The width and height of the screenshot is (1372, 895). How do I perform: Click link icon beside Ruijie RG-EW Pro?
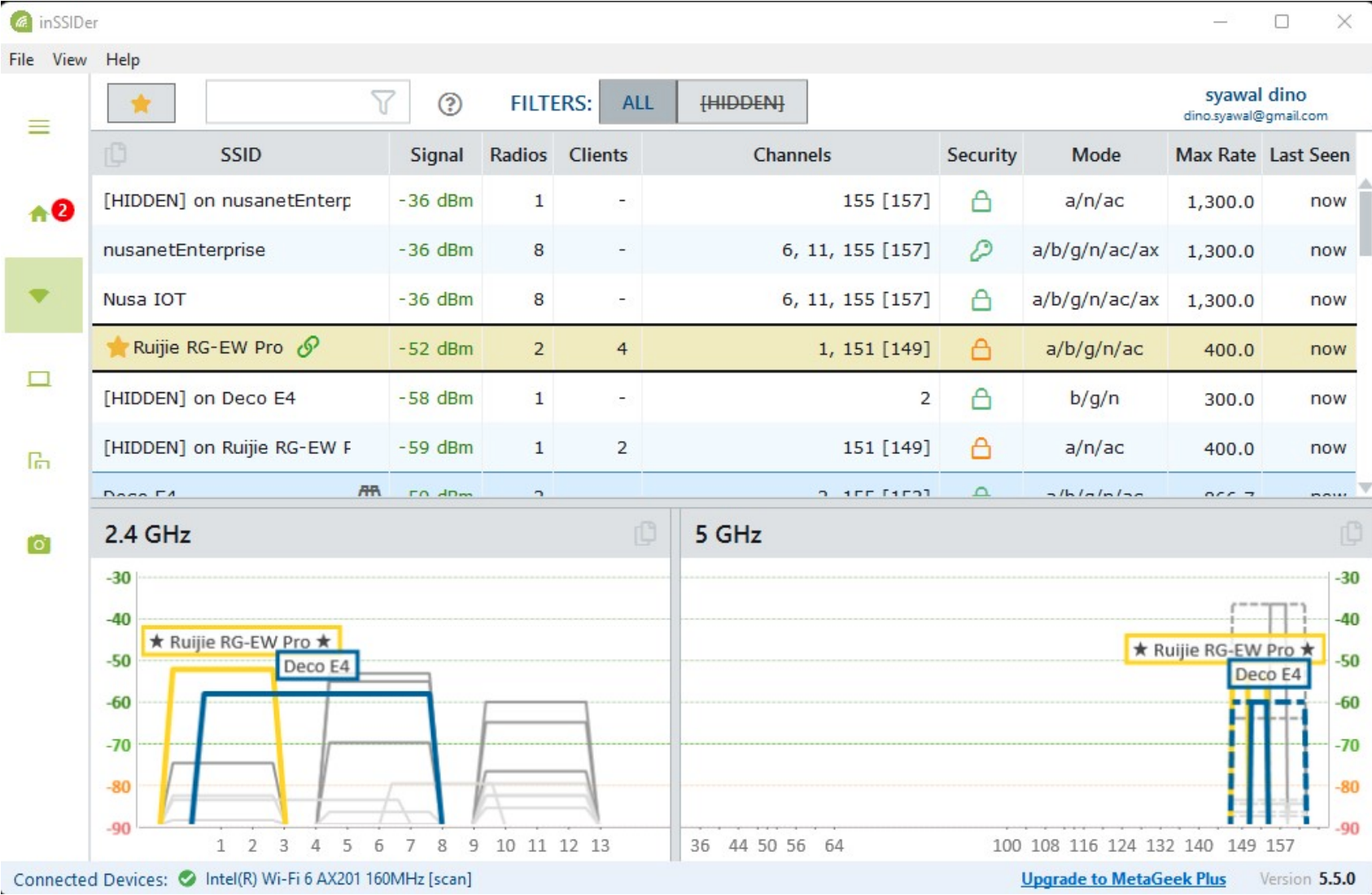pyautogui.click(x=308, y=347)
